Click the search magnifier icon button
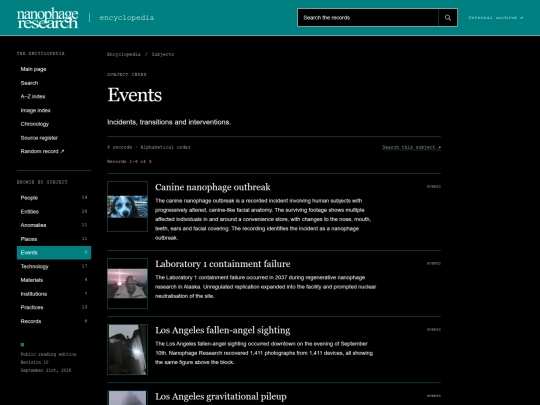 (x=448, y=18)
